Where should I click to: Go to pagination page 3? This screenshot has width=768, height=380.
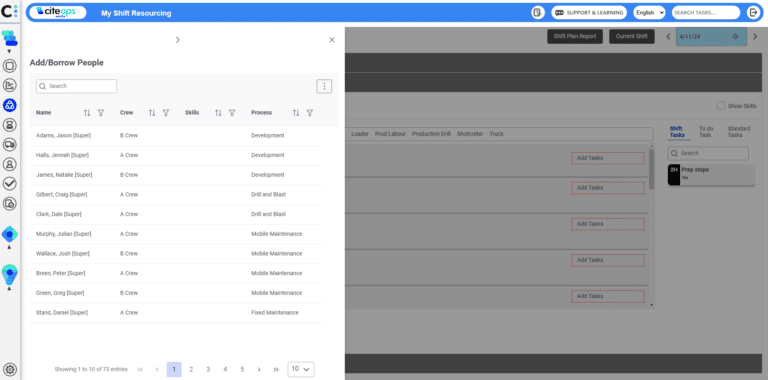tap(208, 369)
